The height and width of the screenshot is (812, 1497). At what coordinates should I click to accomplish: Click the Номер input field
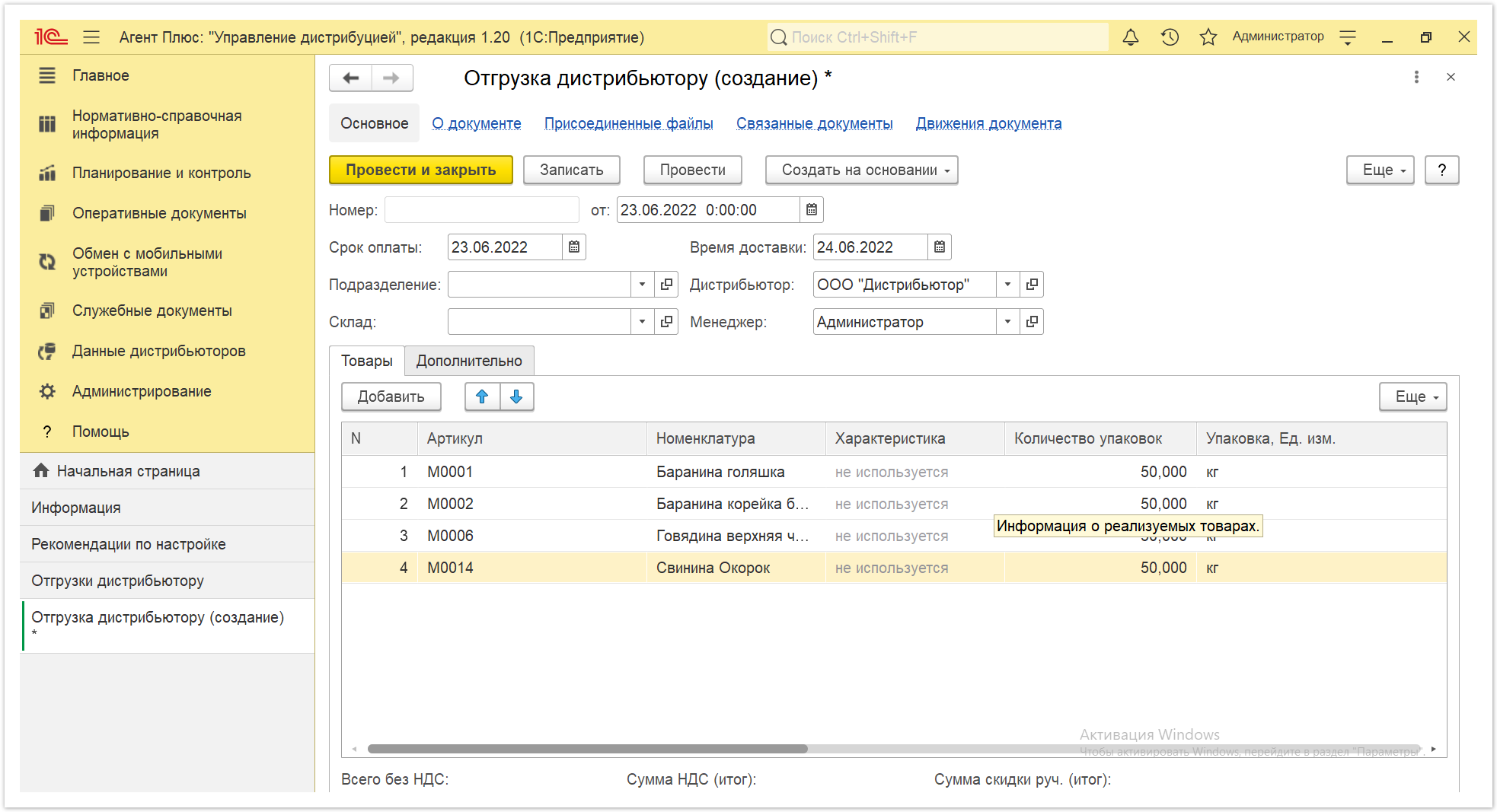tap(482, 210)
